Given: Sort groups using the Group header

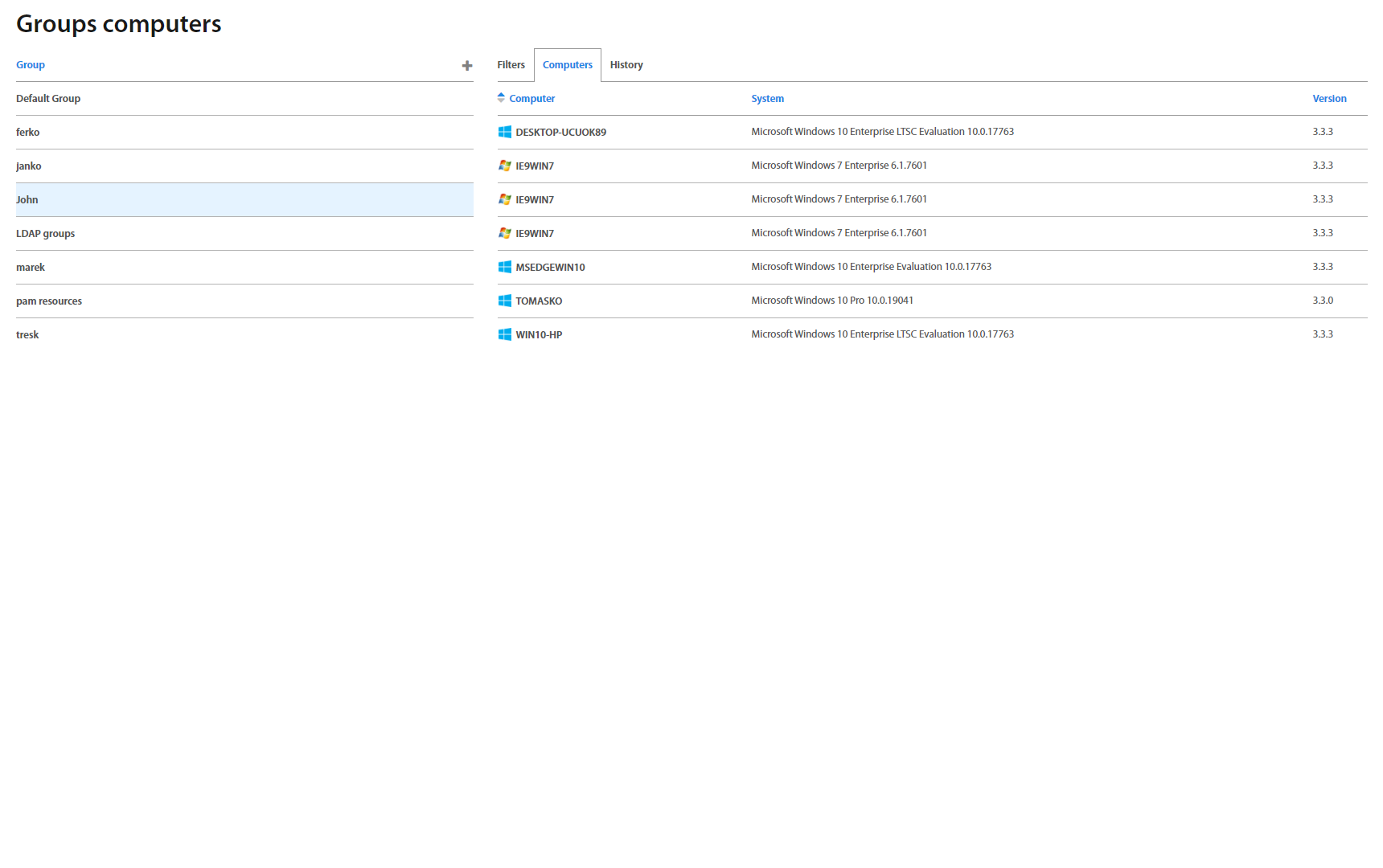Looking at the screenshot, I should pos(31,65).
